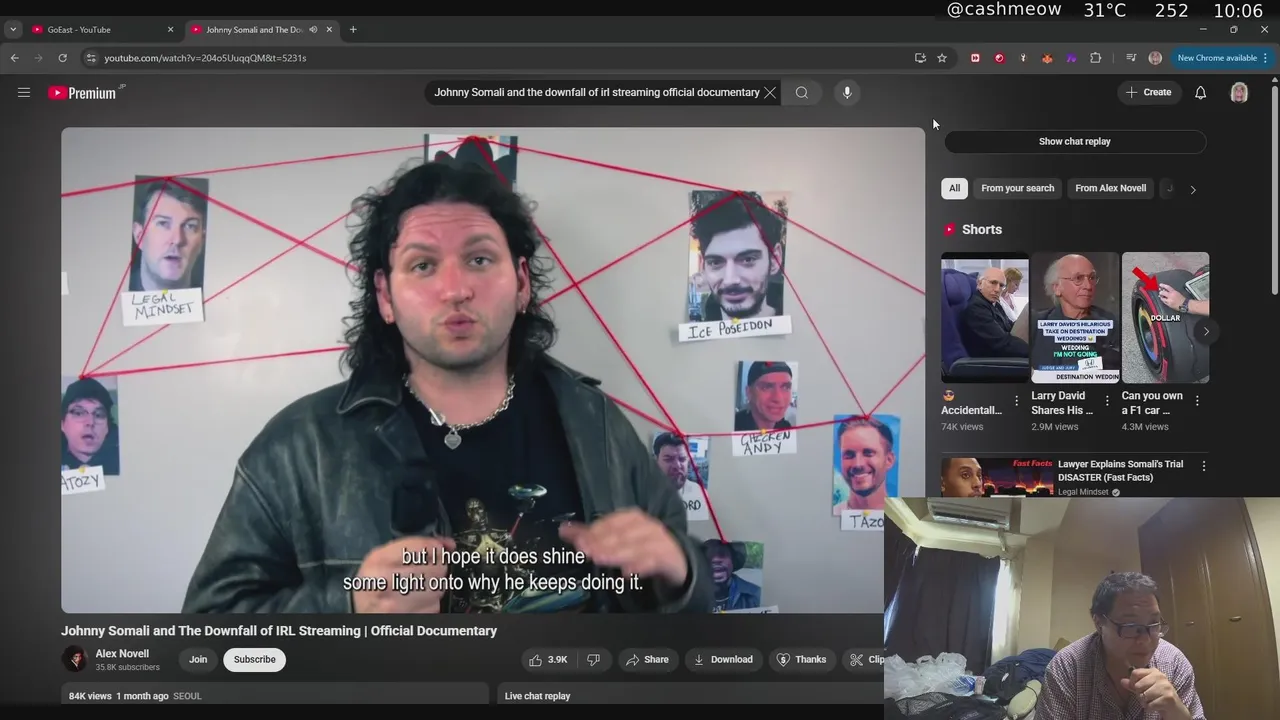The image size is (1280, 720).
Task: Open Chrome media controls icon
Action: tap(1131, 58)
